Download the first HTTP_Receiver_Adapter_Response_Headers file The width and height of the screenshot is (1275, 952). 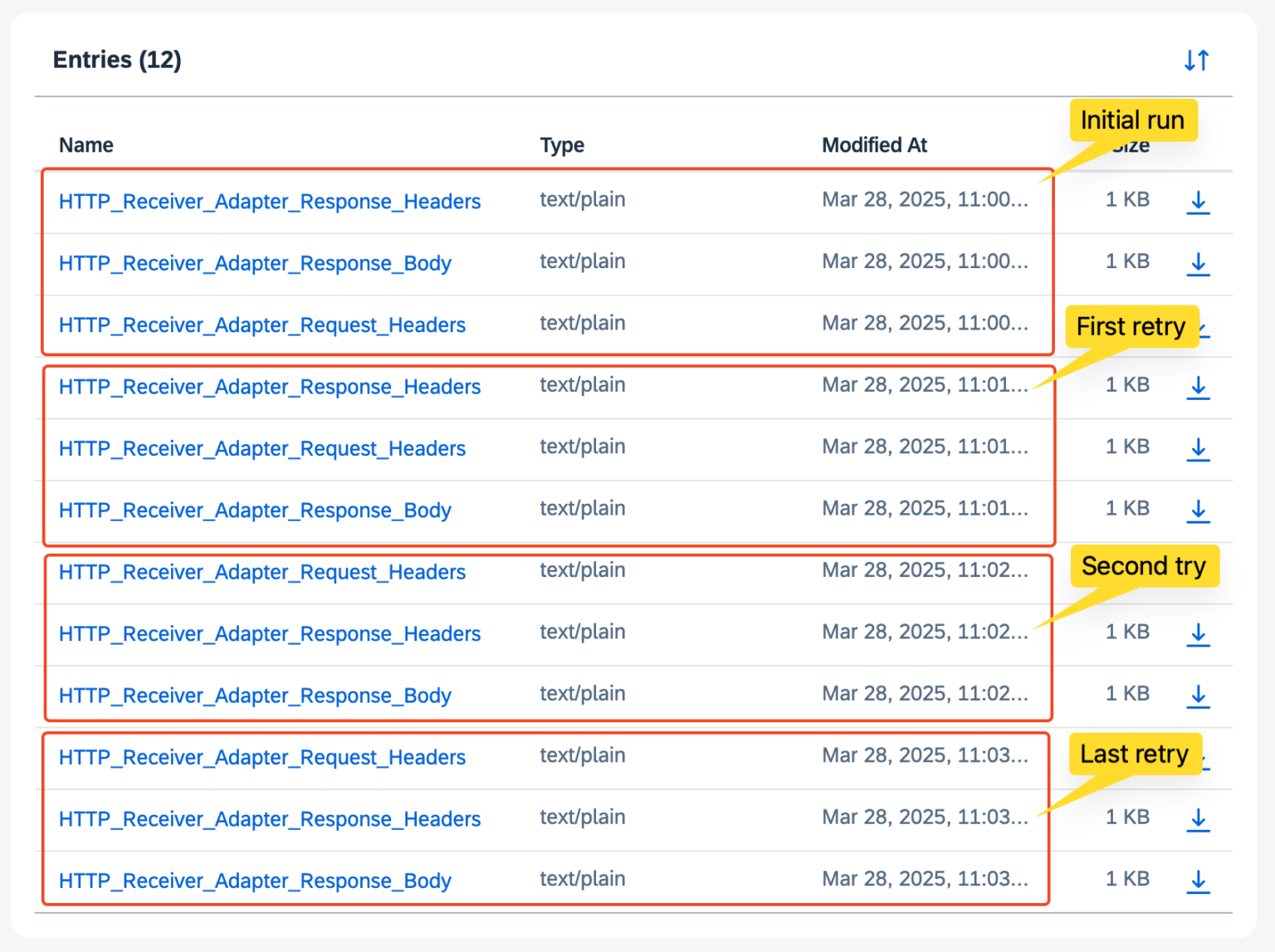coord(1198,202)
